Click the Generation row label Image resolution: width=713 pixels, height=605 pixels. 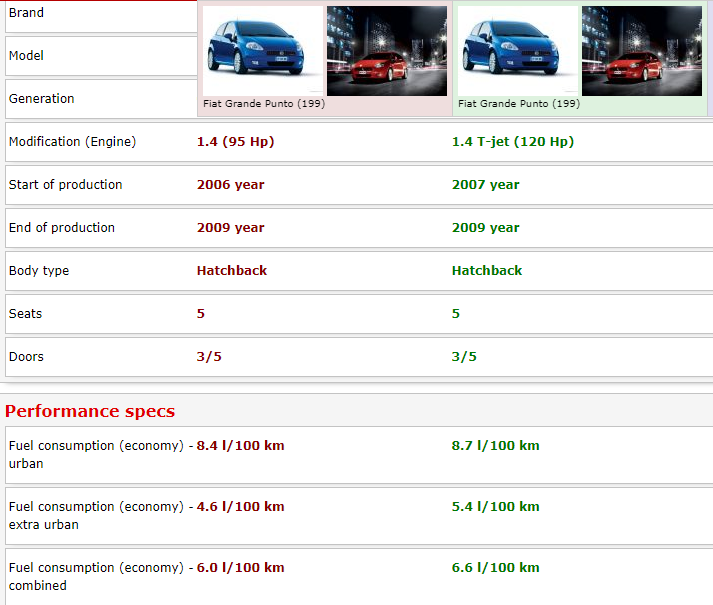(x=41, y=99)
